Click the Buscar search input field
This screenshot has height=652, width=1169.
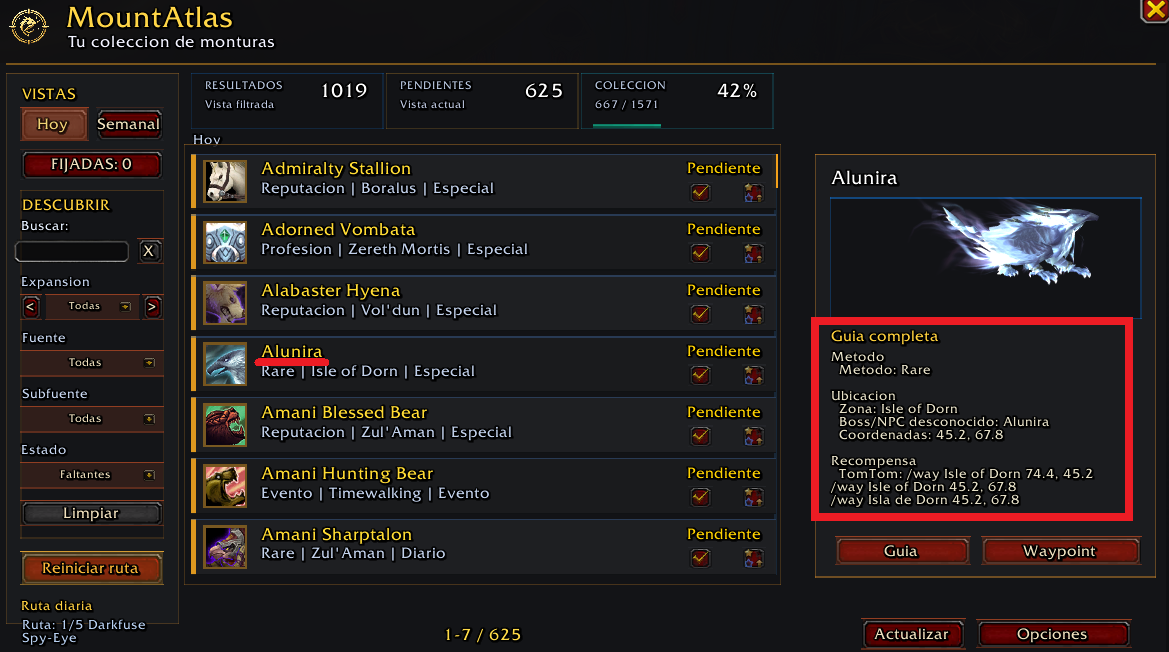point(72,252)
